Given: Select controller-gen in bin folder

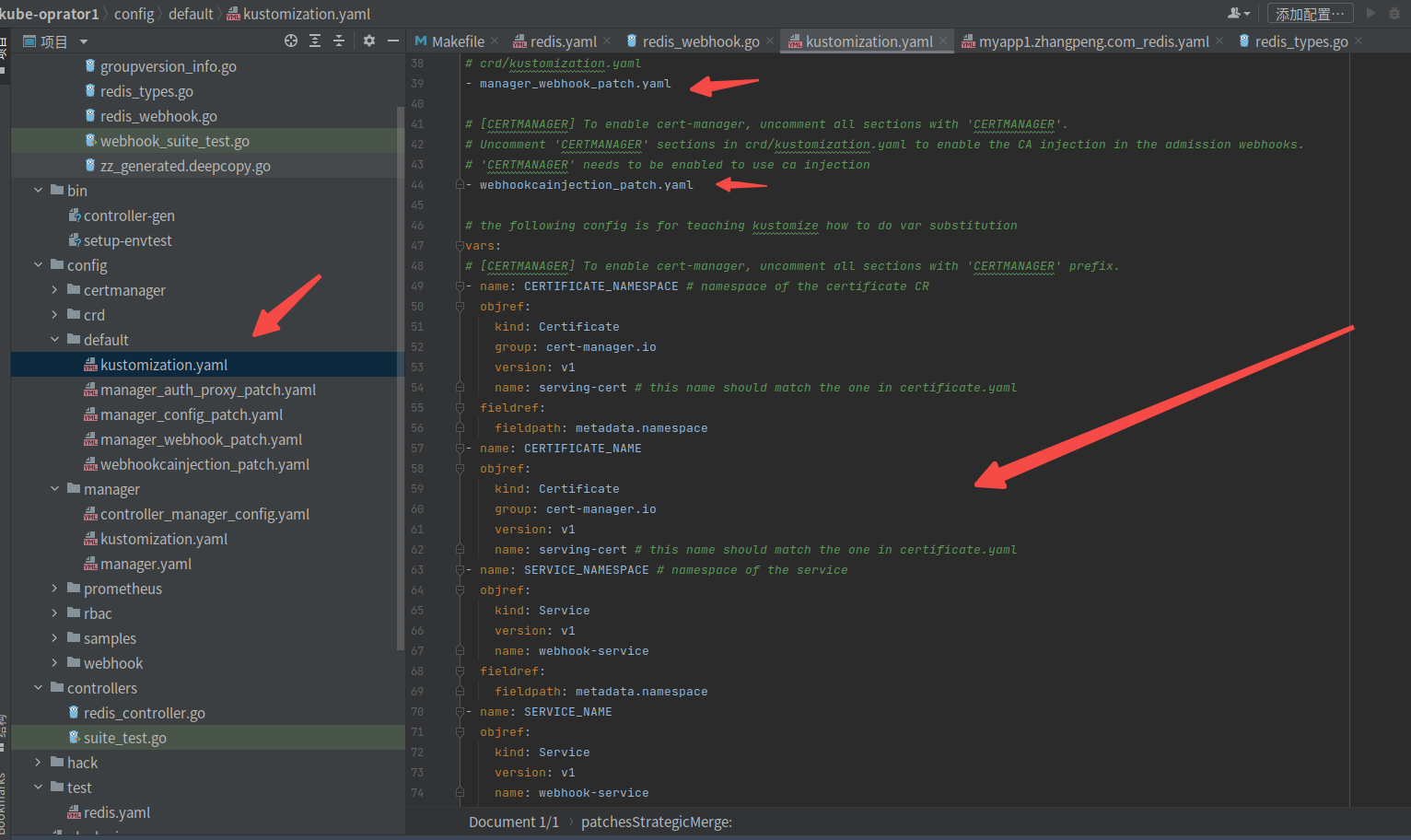Looking at the screenshot, I should (x=129, y=216).
